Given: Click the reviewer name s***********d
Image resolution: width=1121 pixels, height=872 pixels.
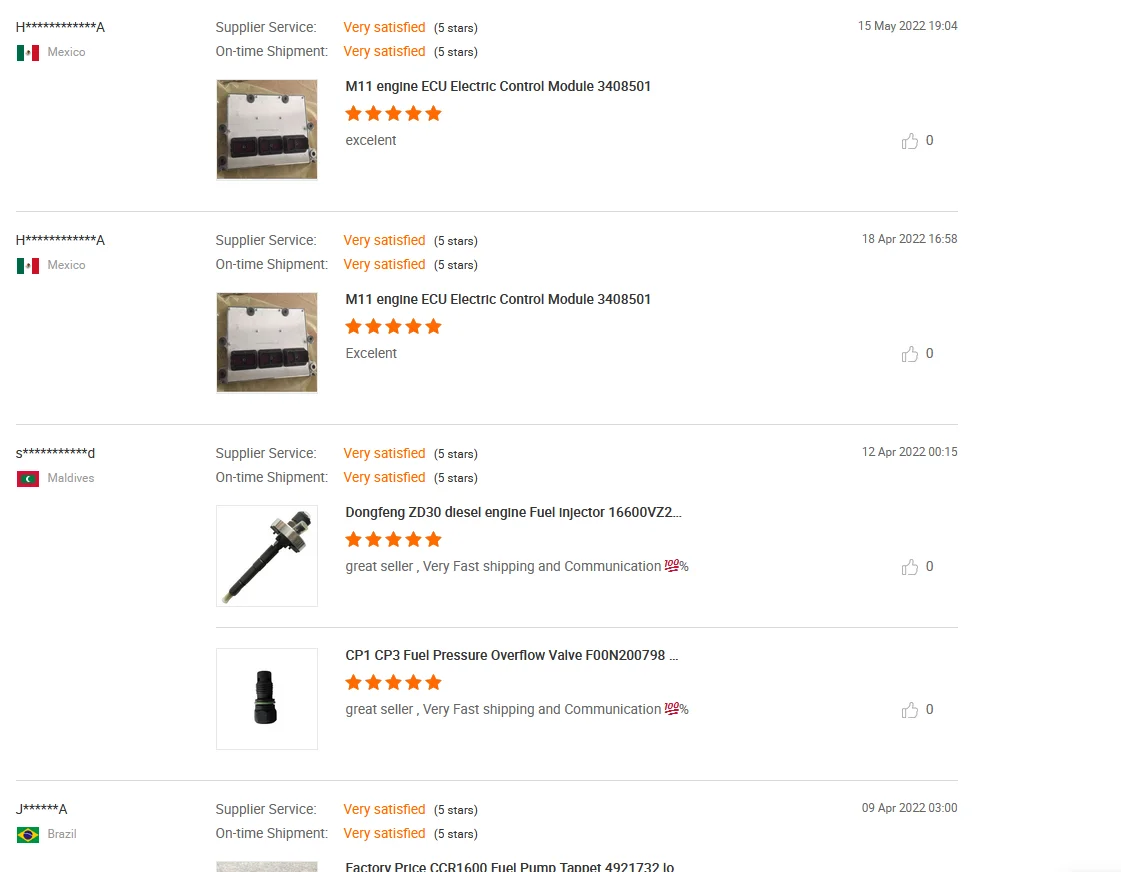Looking at the screenshot, I should (x=56, y=454).
